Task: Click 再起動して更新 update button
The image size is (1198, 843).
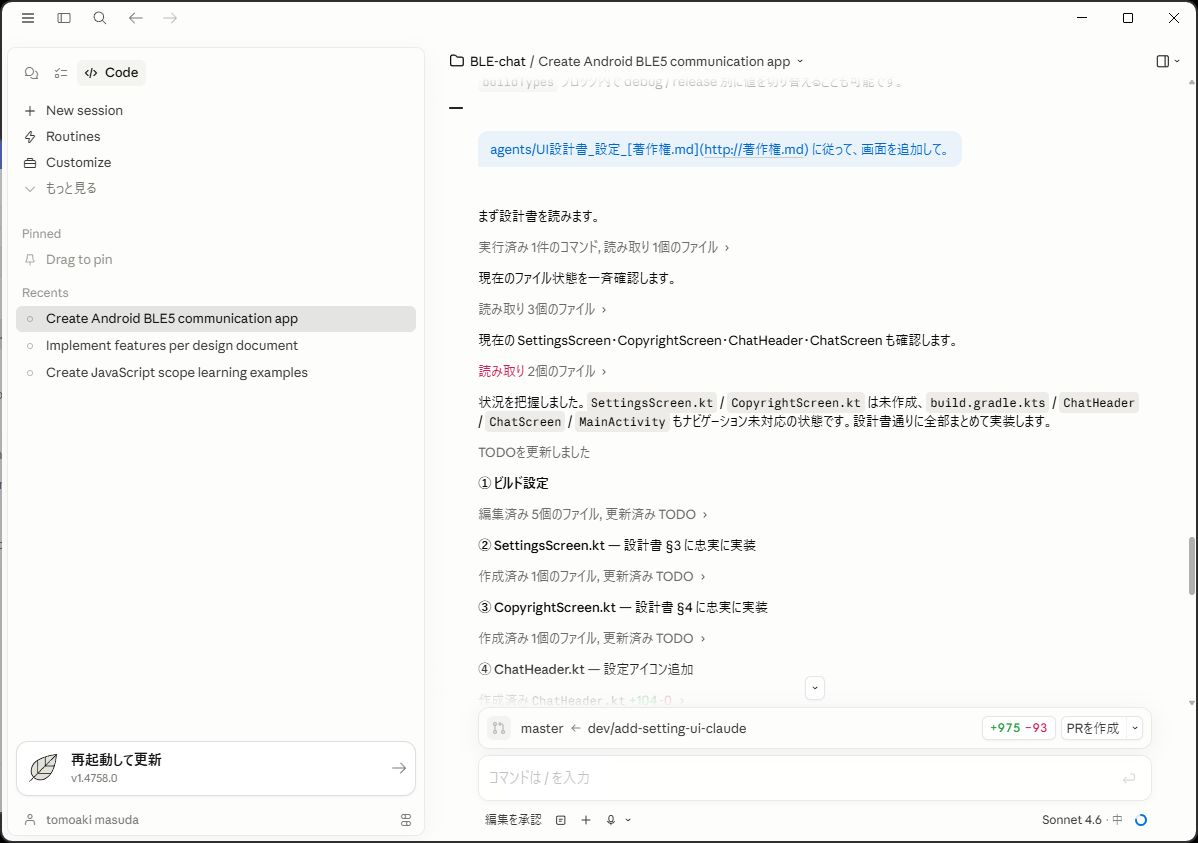Action: point(215,768)
